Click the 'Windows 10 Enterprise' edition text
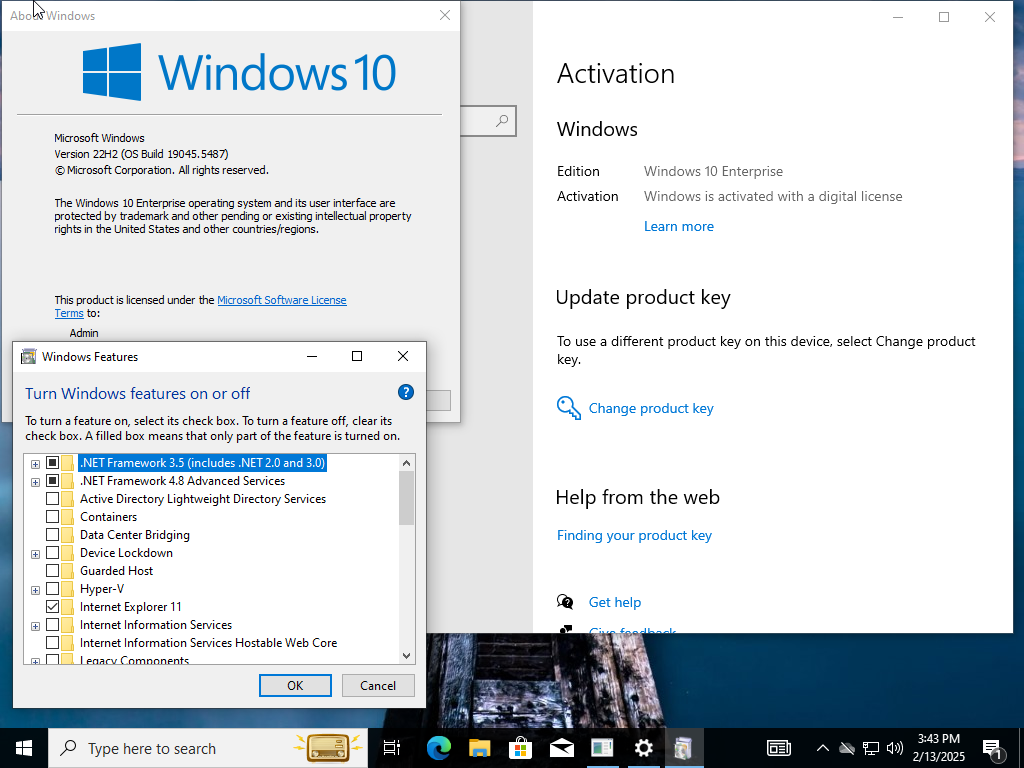 coord(713,171)
